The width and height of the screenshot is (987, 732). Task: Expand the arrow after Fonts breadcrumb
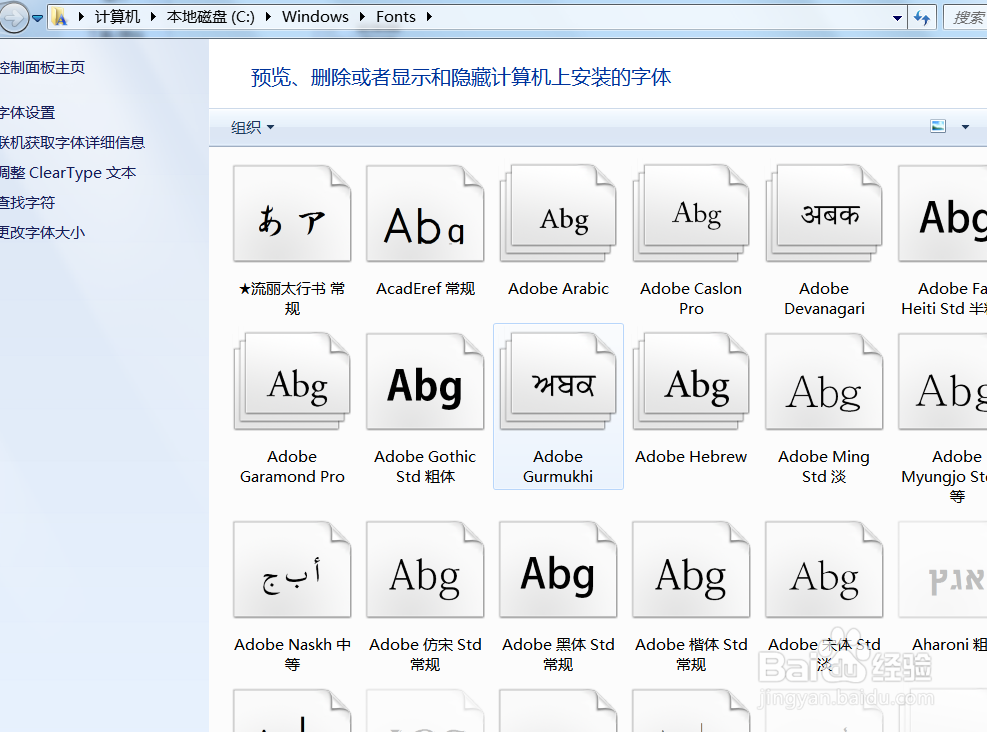(429, 17)
